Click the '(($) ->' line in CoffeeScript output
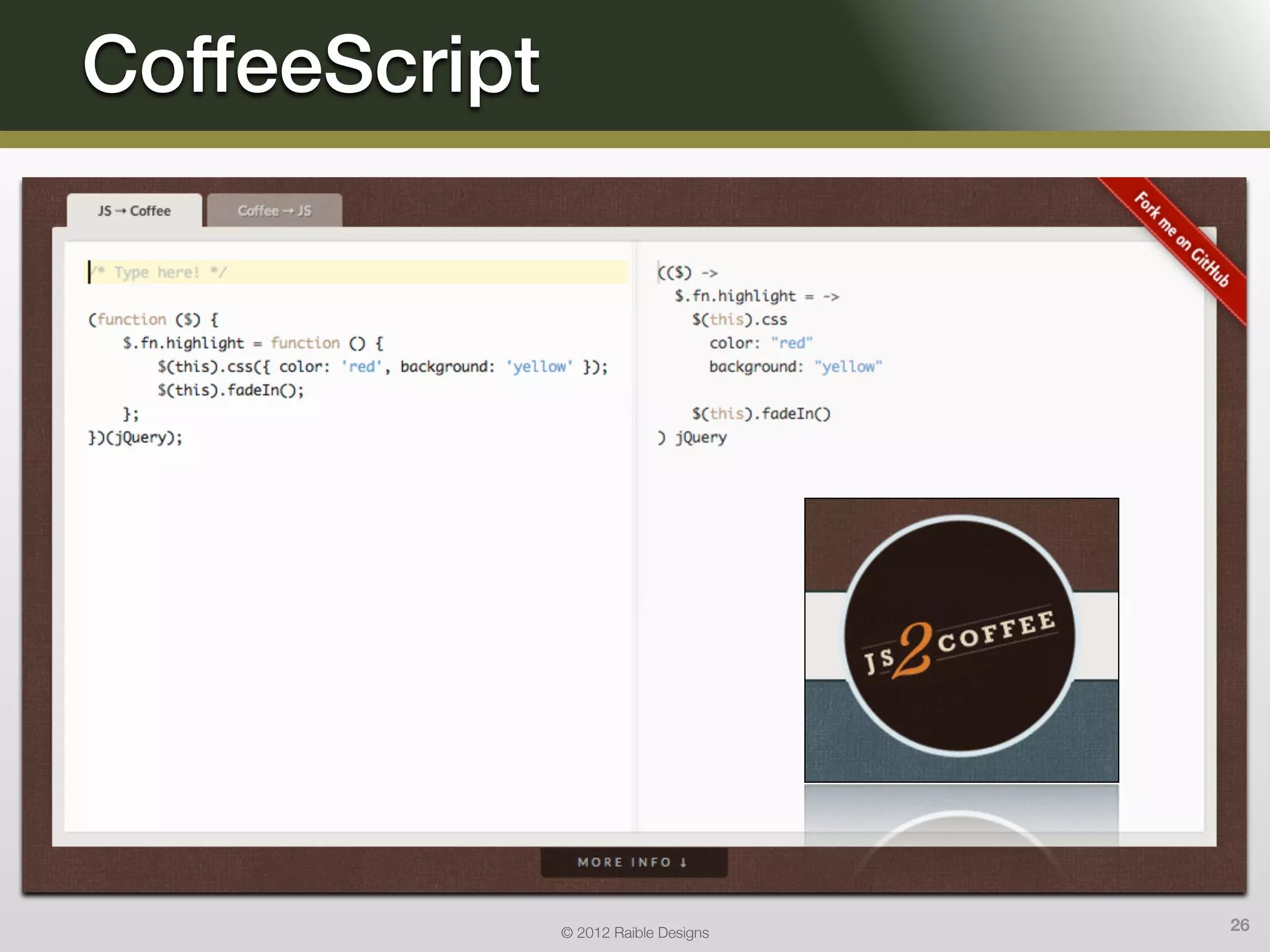Image resolution: width=1270 pixels, height=952 pixels. (688, 273)
